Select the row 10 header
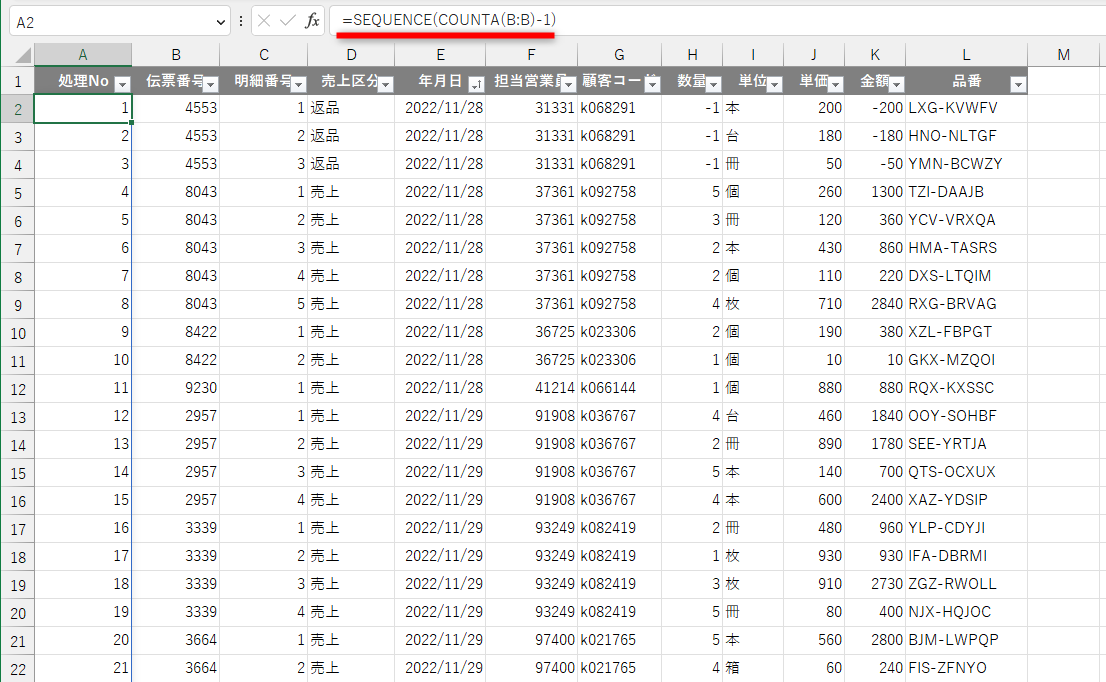1106x682 pixels. tap(18, 331)
